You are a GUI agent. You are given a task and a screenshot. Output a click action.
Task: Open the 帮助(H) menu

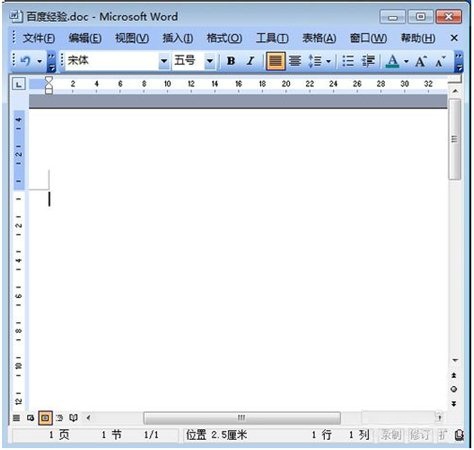[418, 38]
